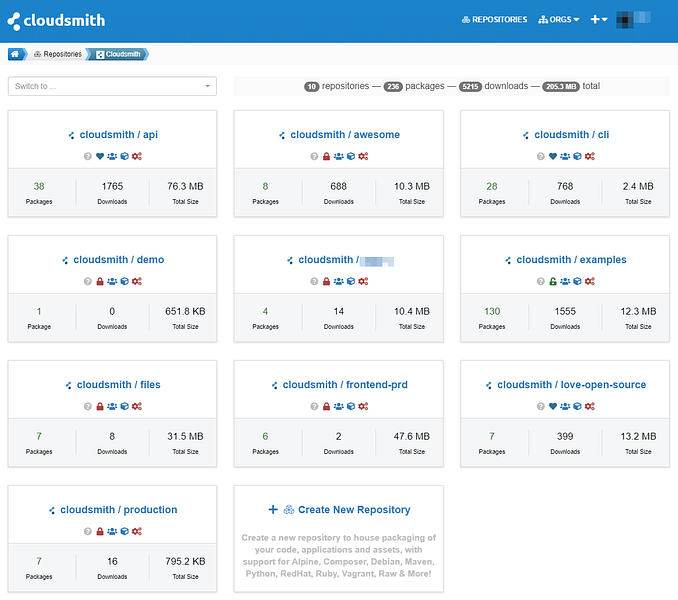Click the red lock under cloudsmith / files

100,406
